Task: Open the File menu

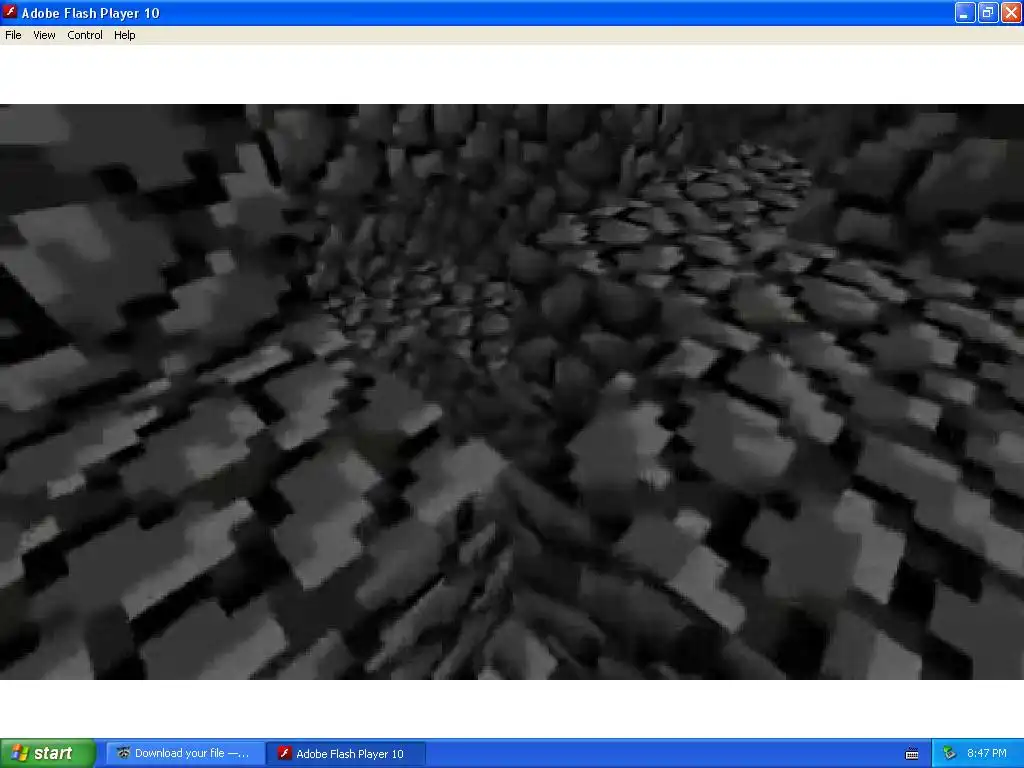Action: 13,35
